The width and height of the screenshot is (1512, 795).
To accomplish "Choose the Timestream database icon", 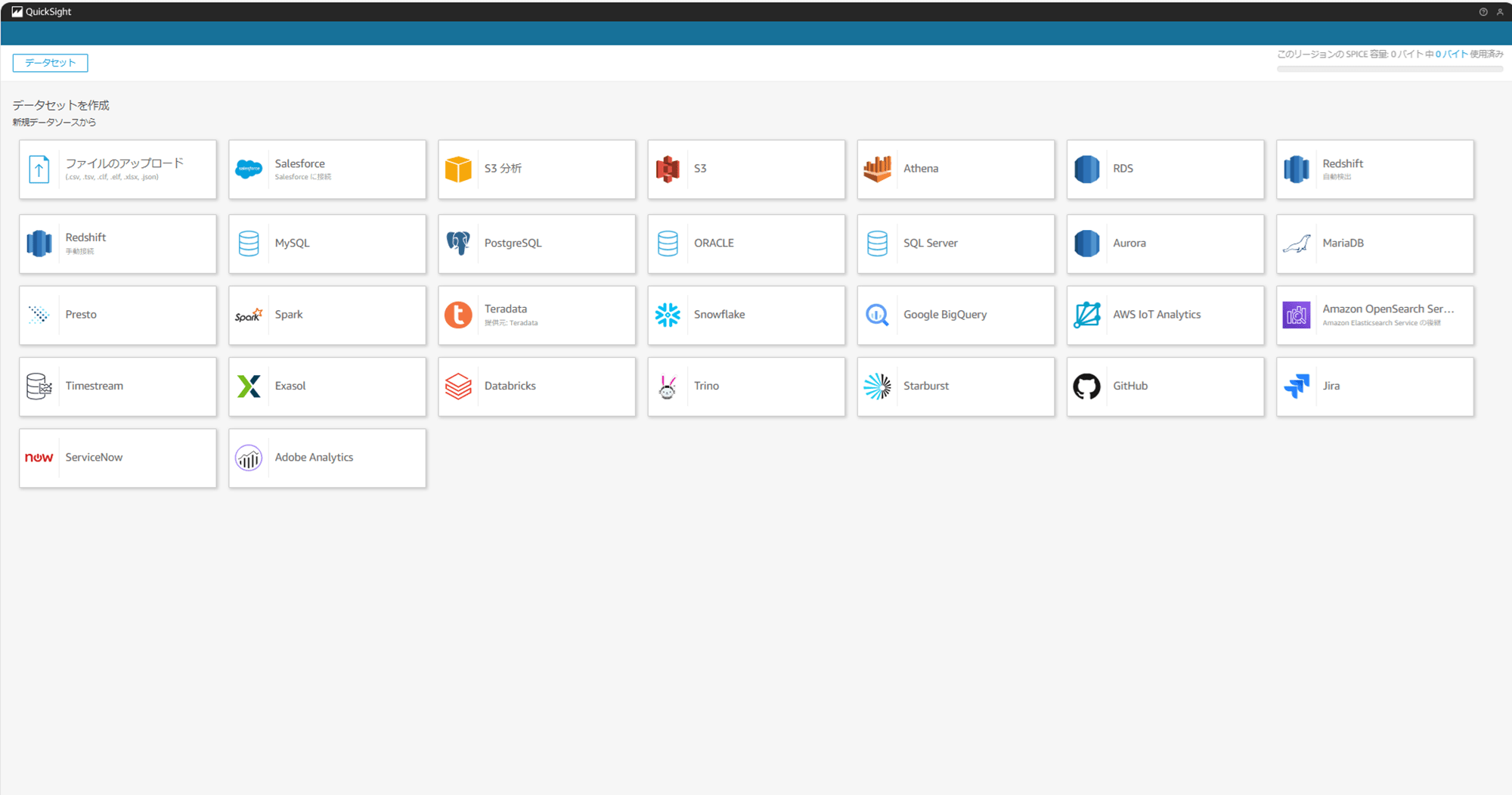I will coord(39,387).
